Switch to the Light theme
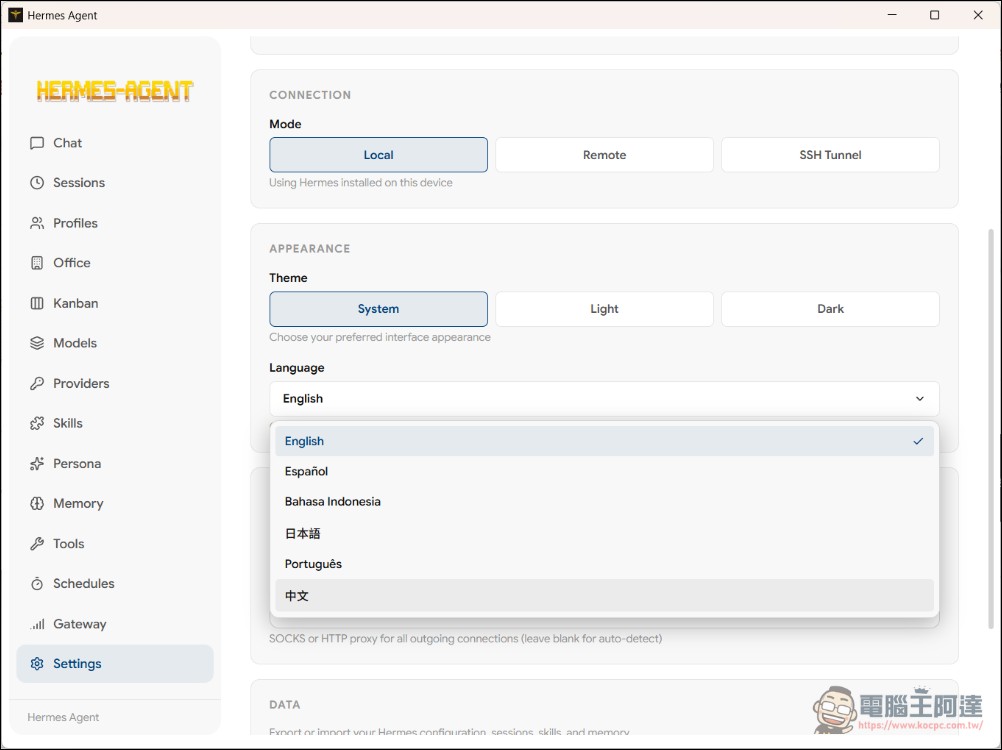1002x750 pixels. click(605, 309)
